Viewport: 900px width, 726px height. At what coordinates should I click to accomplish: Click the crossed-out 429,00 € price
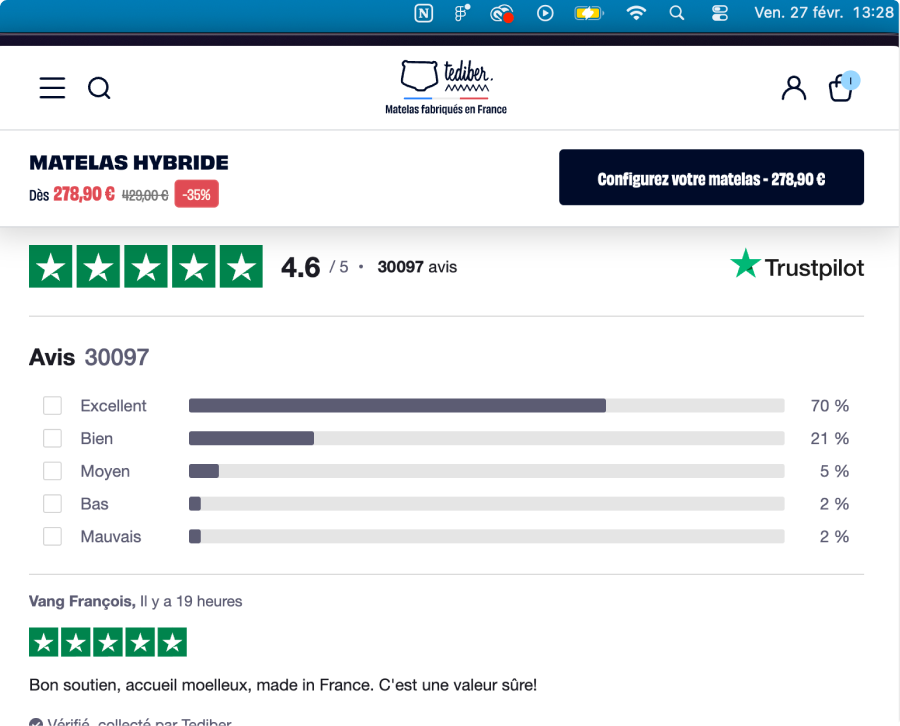(x=145, y=196)
